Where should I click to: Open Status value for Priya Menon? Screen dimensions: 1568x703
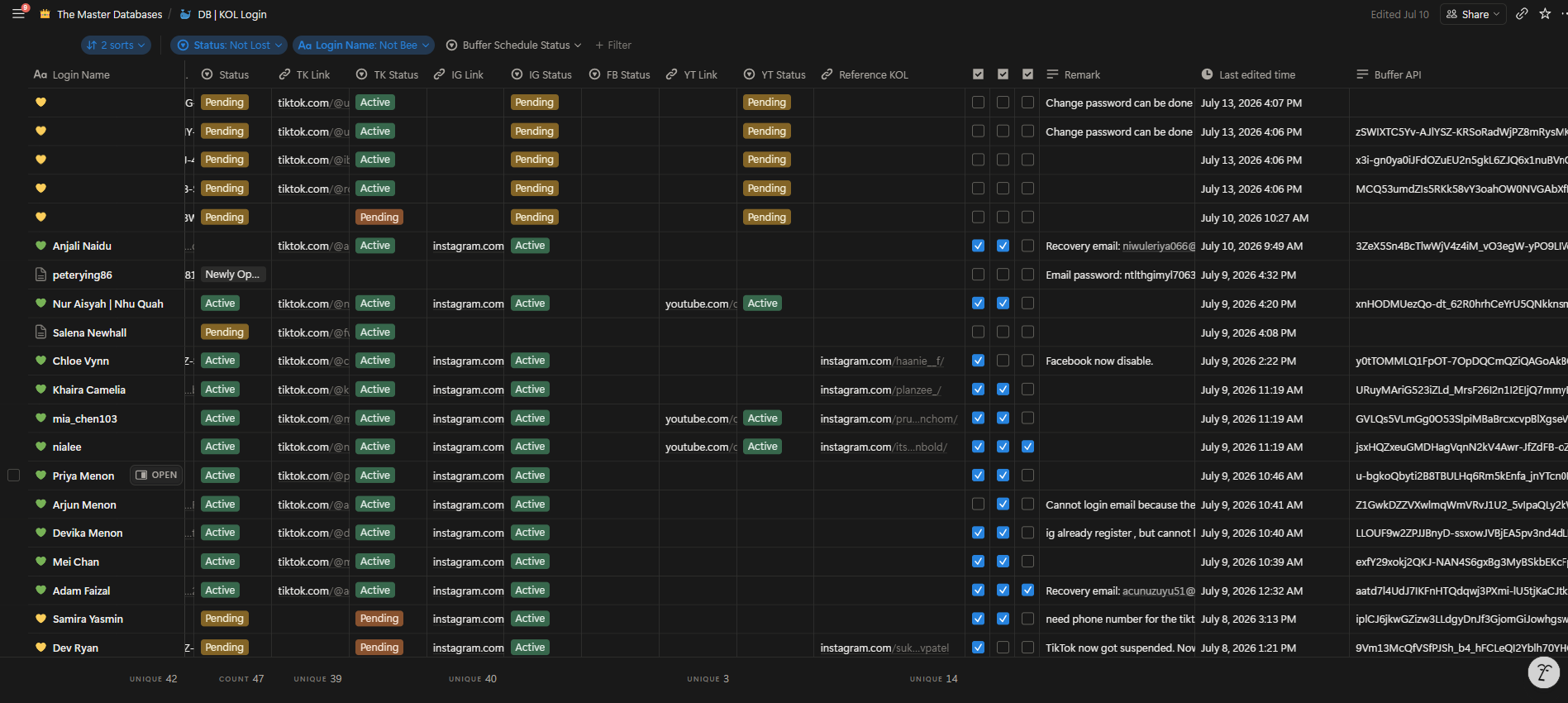pos(220,476)
